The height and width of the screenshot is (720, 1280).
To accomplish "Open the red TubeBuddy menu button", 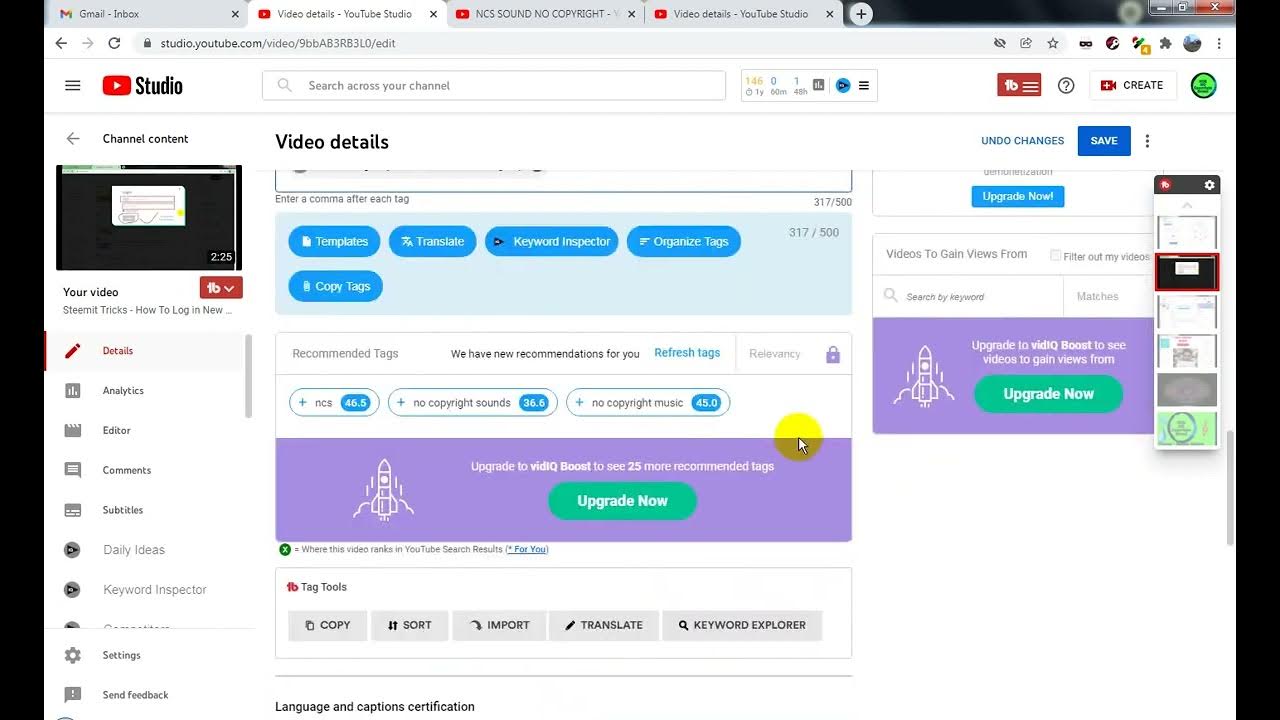I will 1020,86.
